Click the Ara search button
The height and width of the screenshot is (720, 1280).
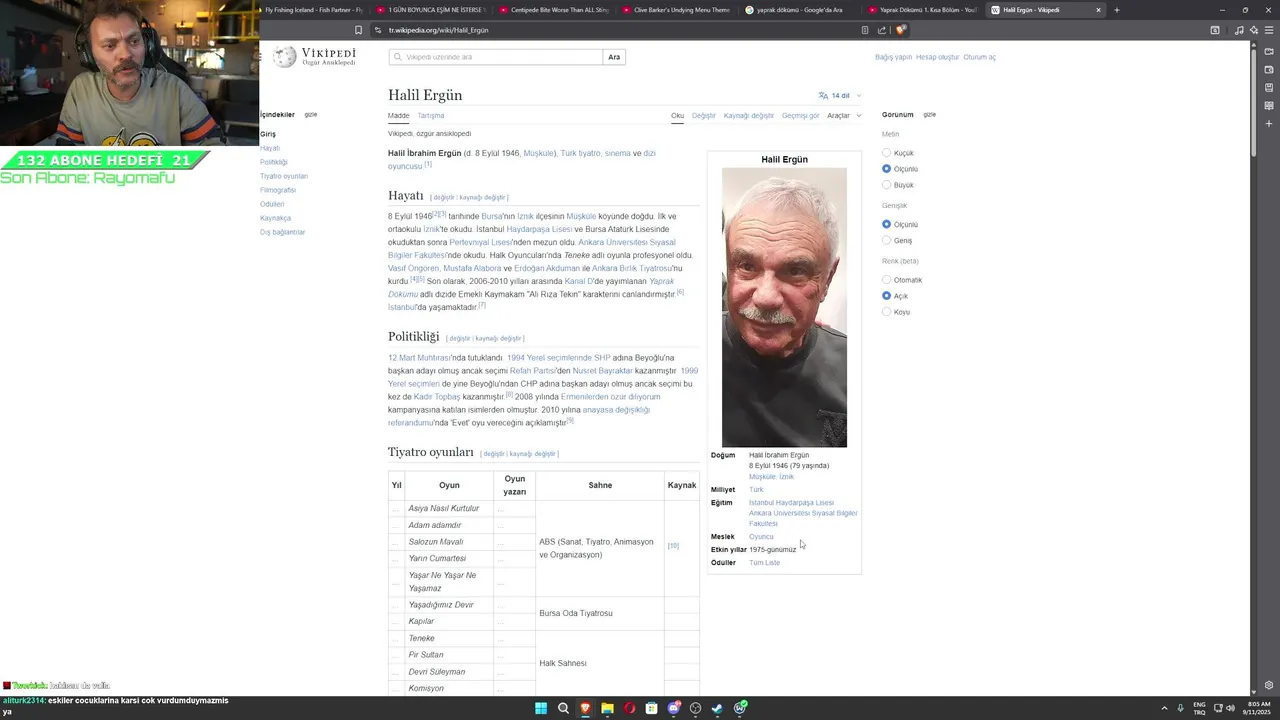(614, 57)
